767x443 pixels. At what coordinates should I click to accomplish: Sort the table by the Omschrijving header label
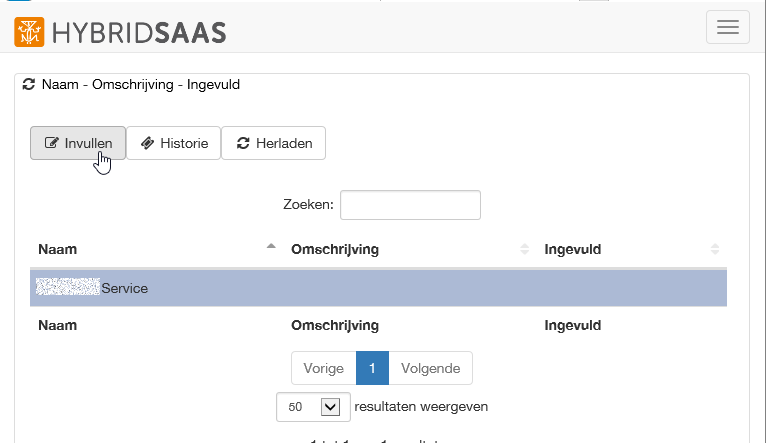click(x=334, y=249)
